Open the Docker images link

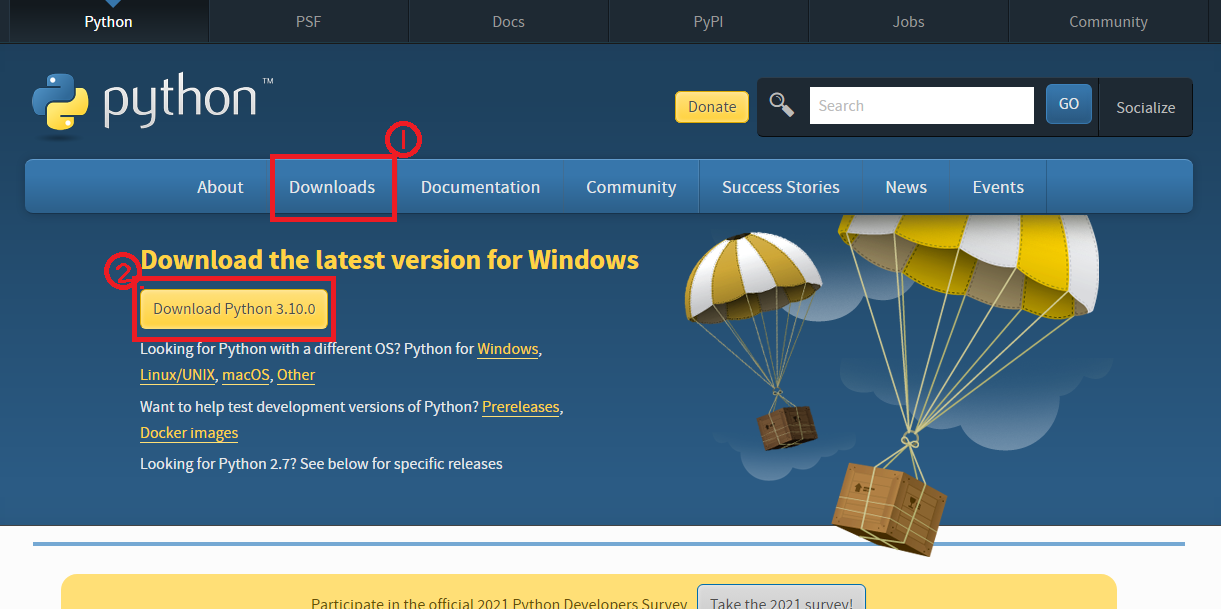click(189, 433)
